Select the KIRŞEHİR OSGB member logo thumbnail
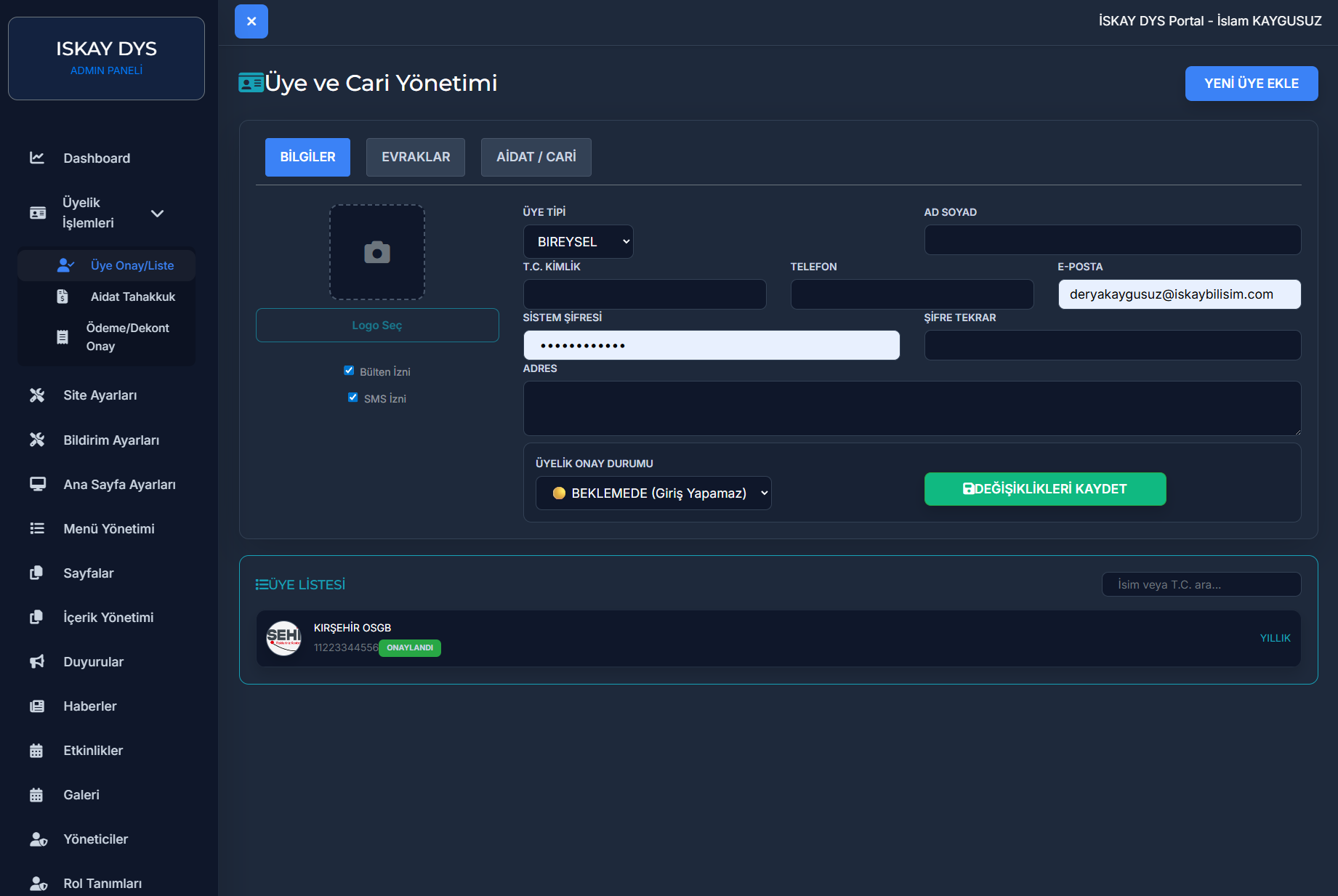 [283, 638]
